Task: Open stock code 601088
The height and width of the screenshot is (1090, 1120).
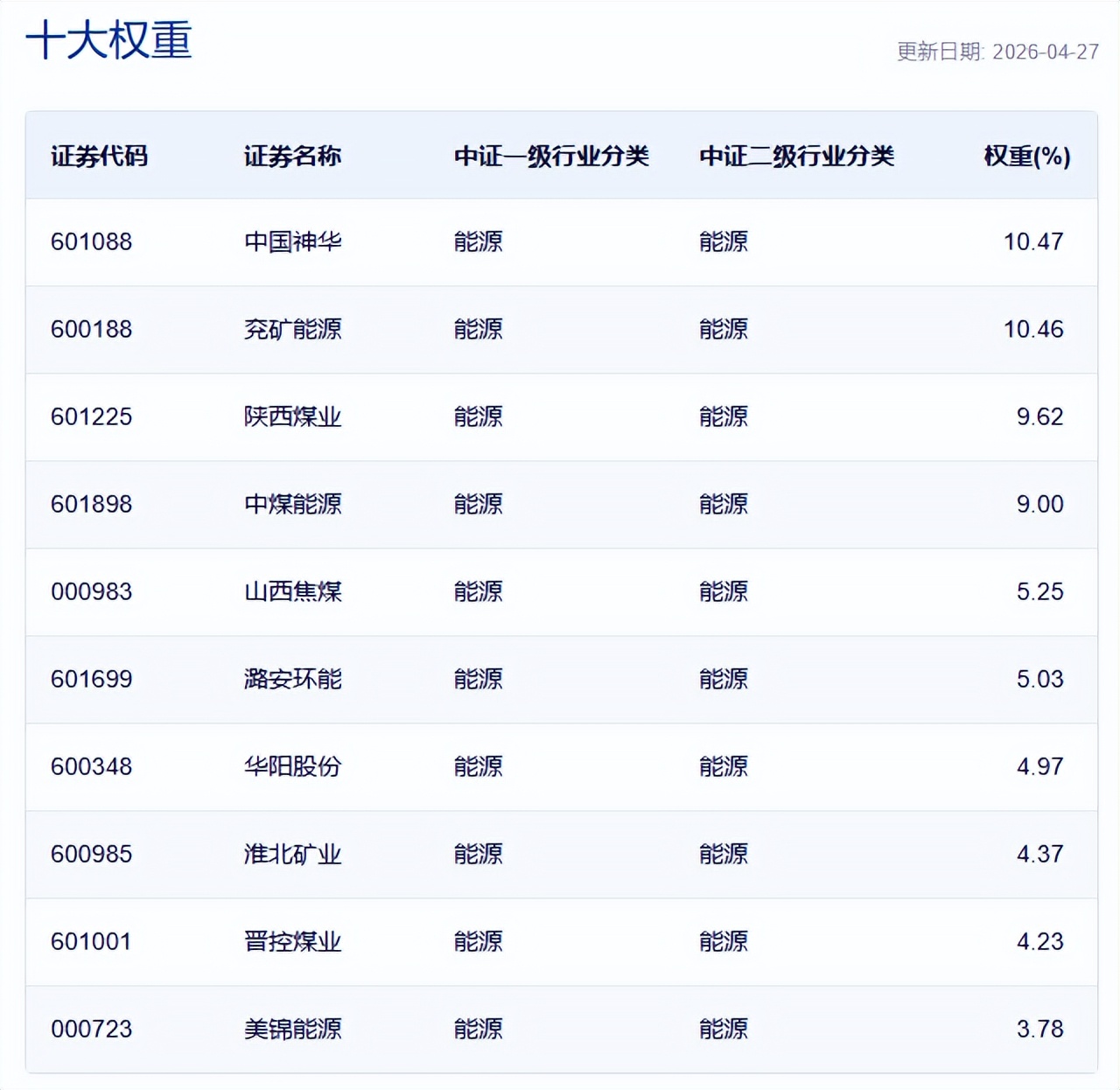Action: click(x=91, y=241)
